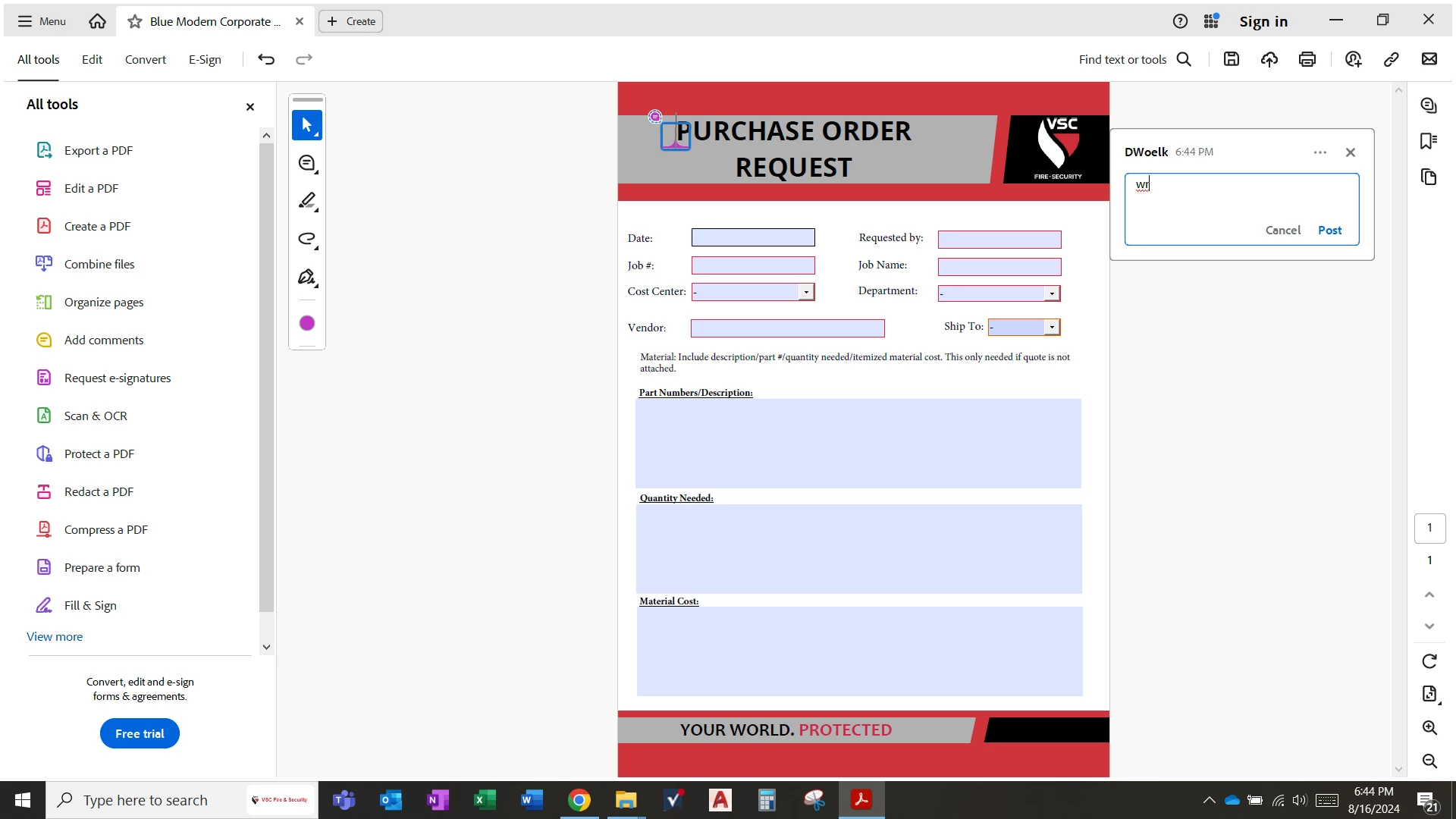Open the Convert tab
1456x819 pixels.
click(x=145, y=59)
